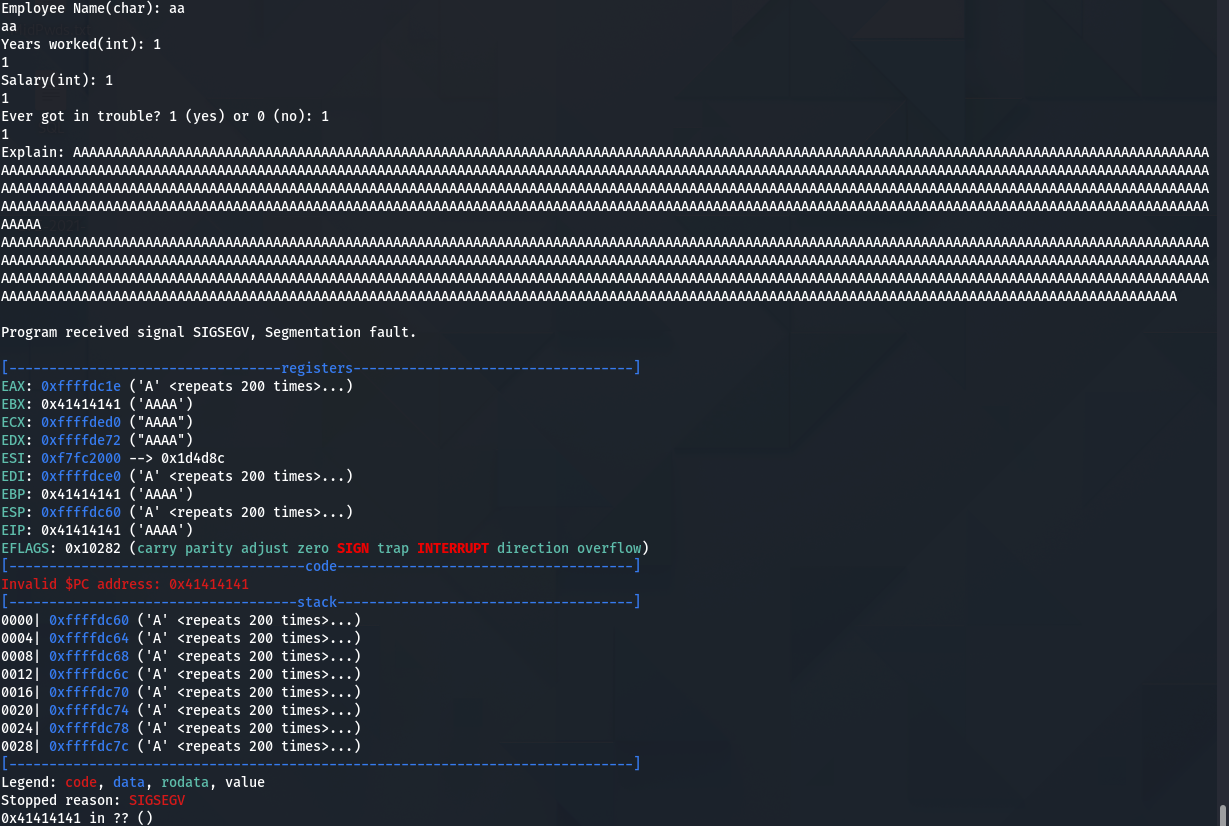1229x826 pixels.
Task: Click the "stack" section header
Action: click(317, 602)
